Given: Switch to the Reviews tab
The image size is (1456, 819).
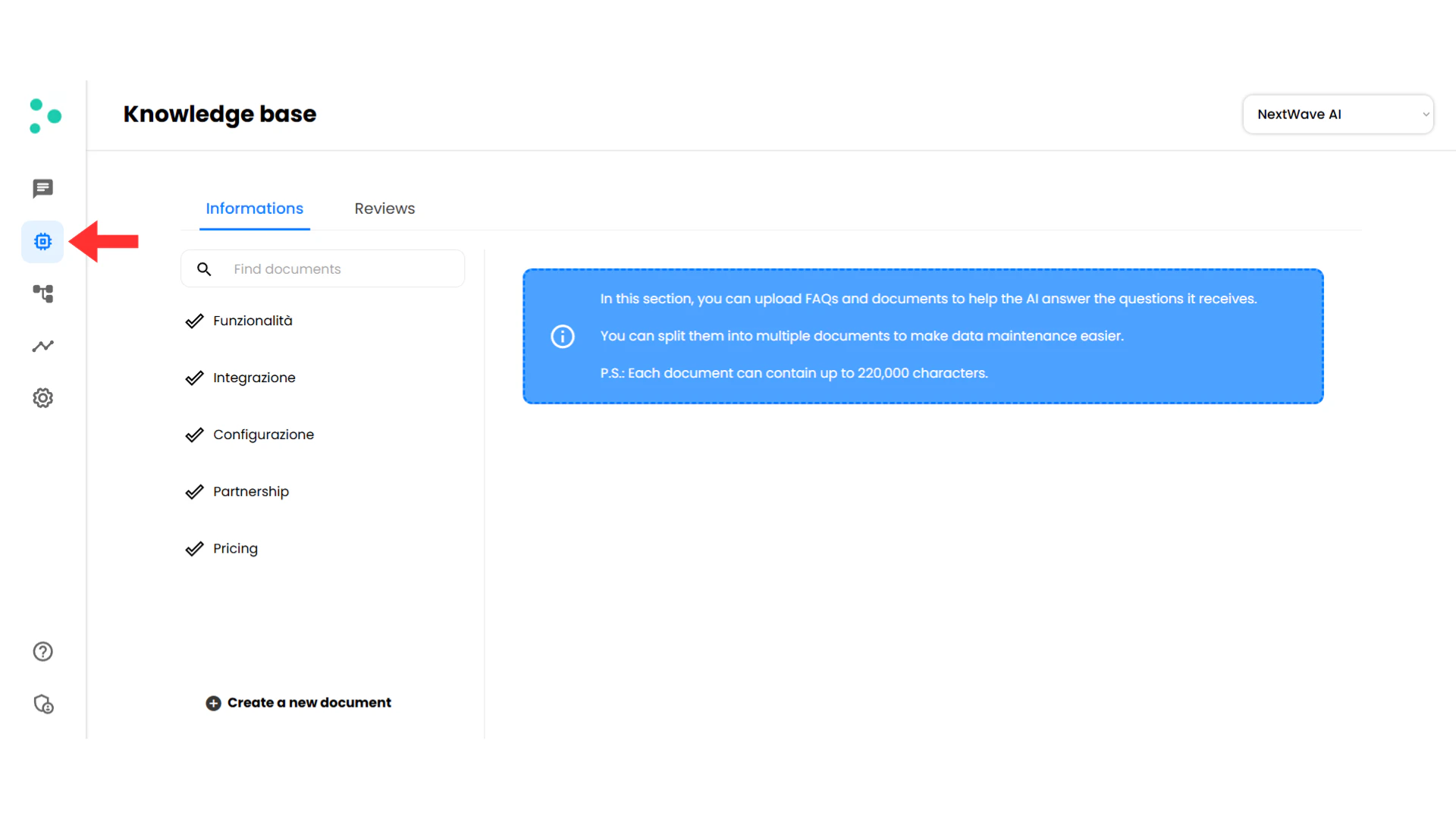Looking at the screenshot, I should (384, 208).
